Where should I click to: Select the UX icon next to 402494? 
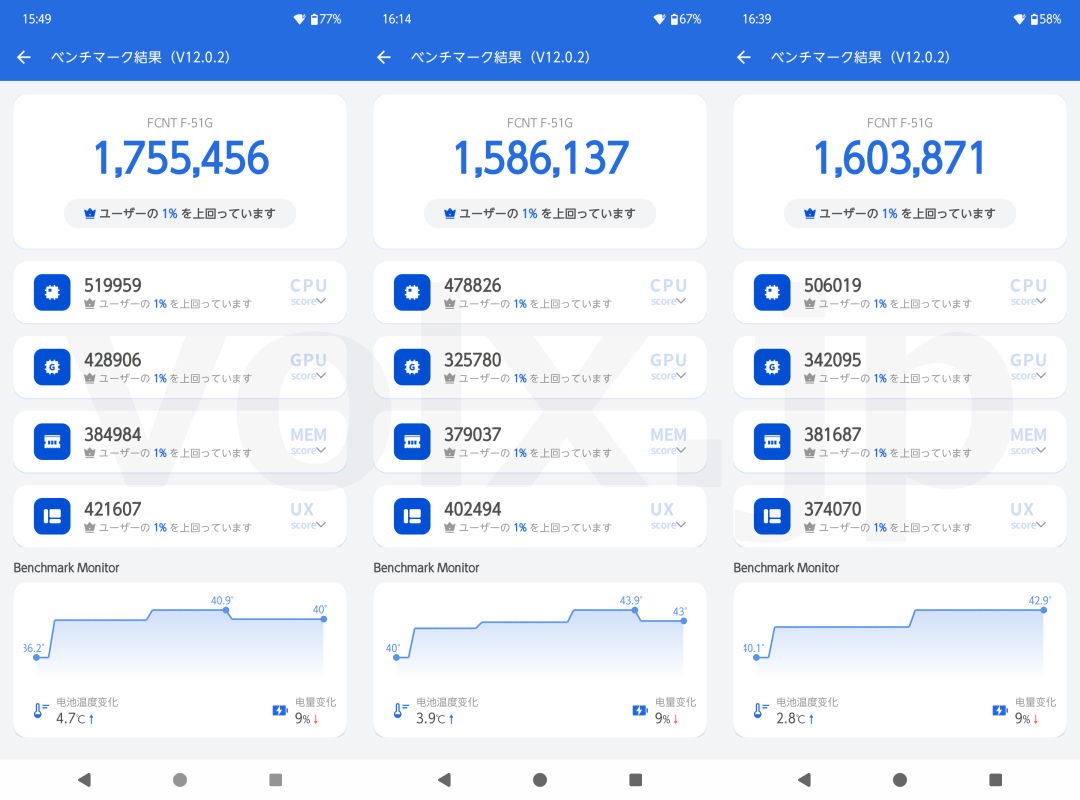412,516
